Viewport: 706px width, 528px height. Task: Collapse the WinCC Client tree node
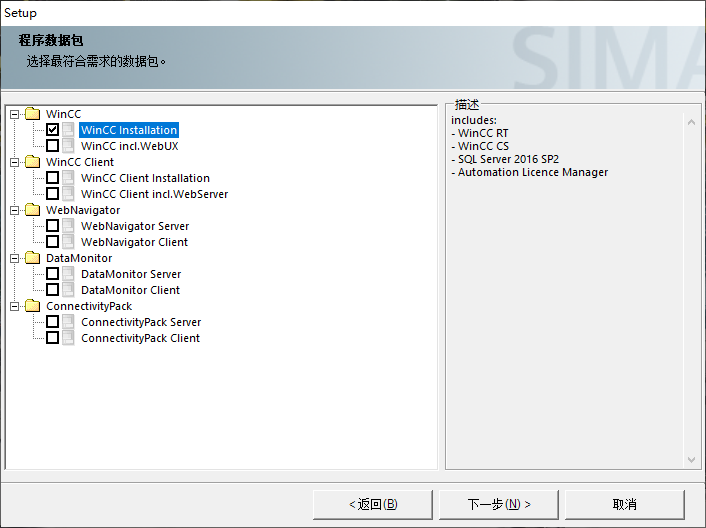pos(15,162)
